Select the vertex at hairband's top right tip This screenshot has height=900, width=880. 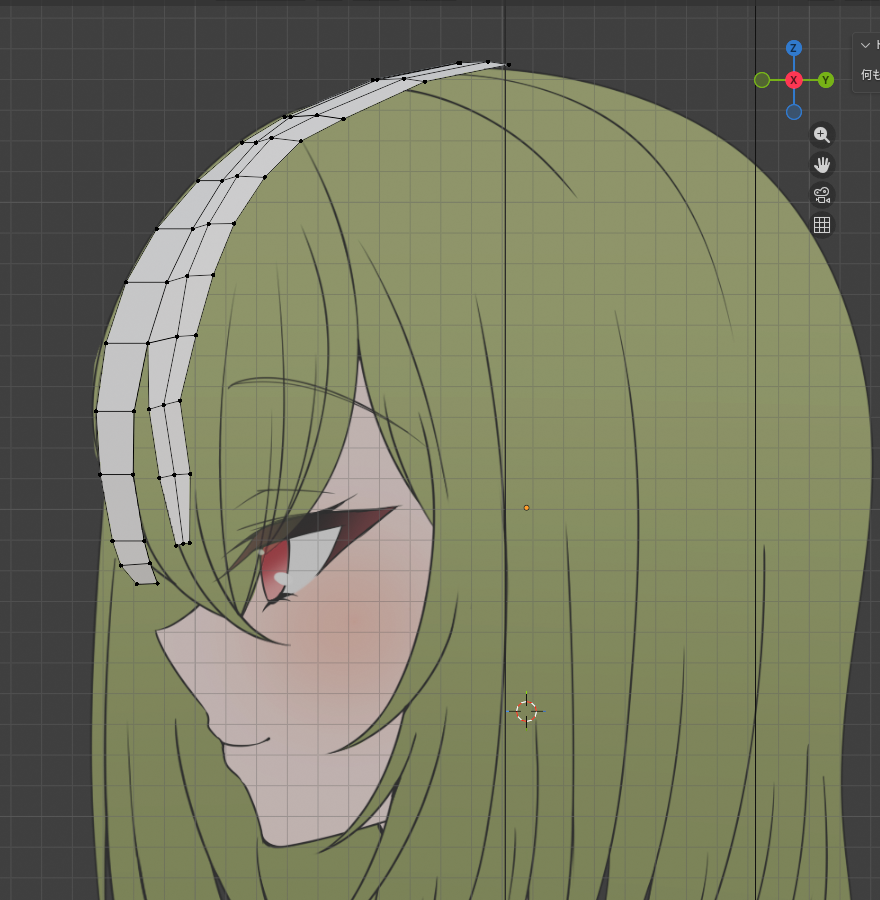tap(508, 65)
